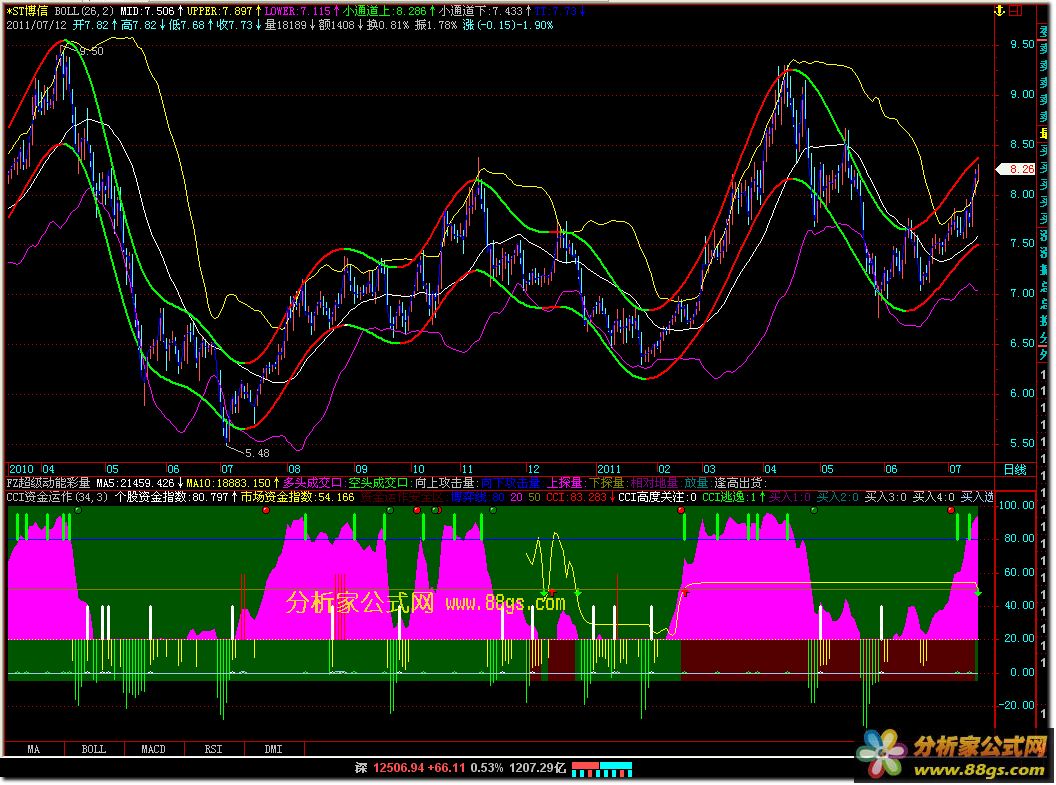Click the 小通道下:7.433 value

click(481, 11)
